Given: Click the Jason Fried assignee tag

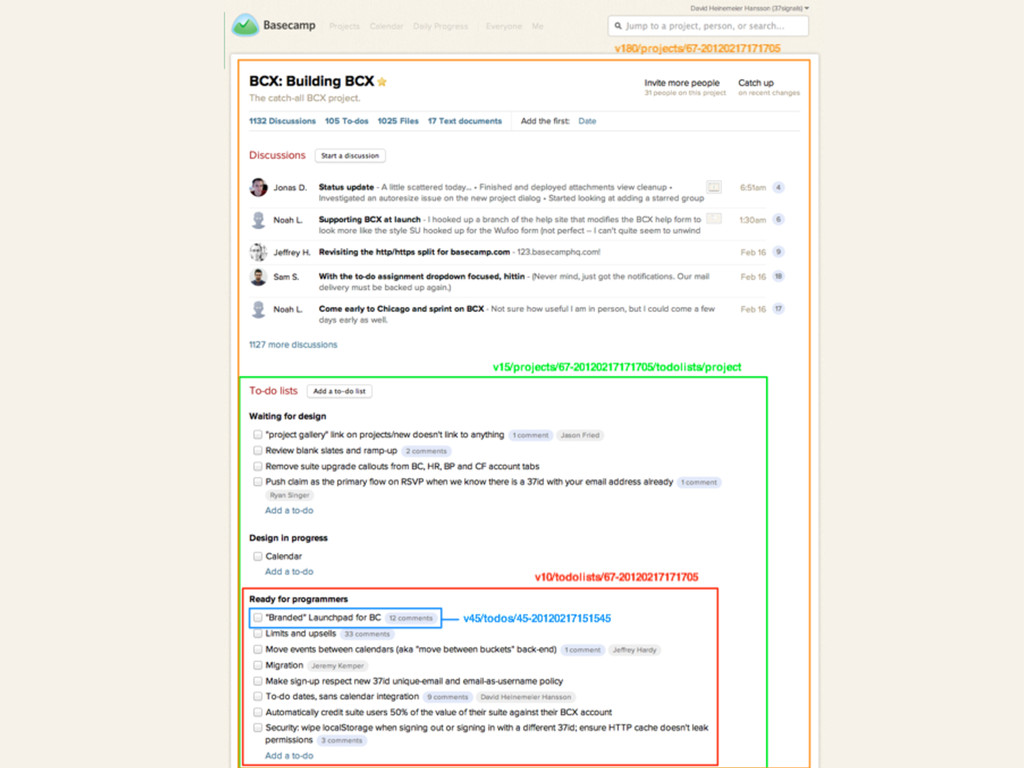Looking at the screenshot, I should (580, 435).
